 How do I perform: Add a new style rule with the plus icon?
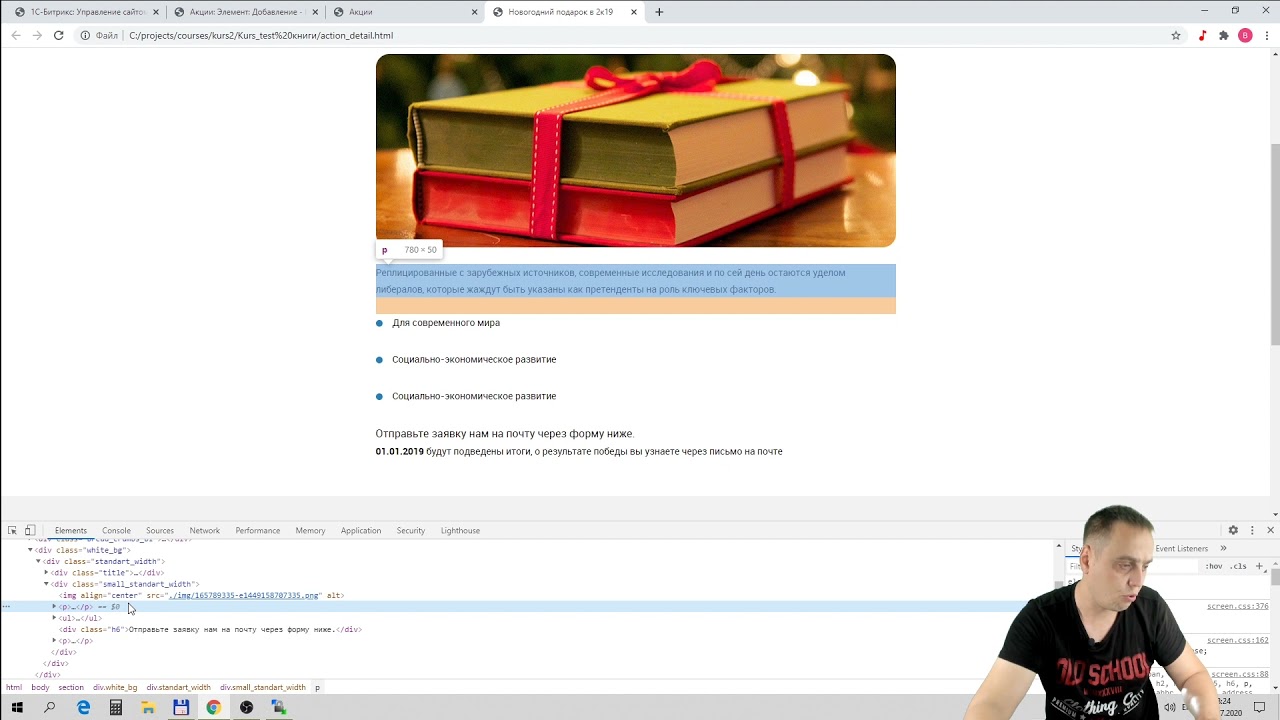pos(1261,566)
